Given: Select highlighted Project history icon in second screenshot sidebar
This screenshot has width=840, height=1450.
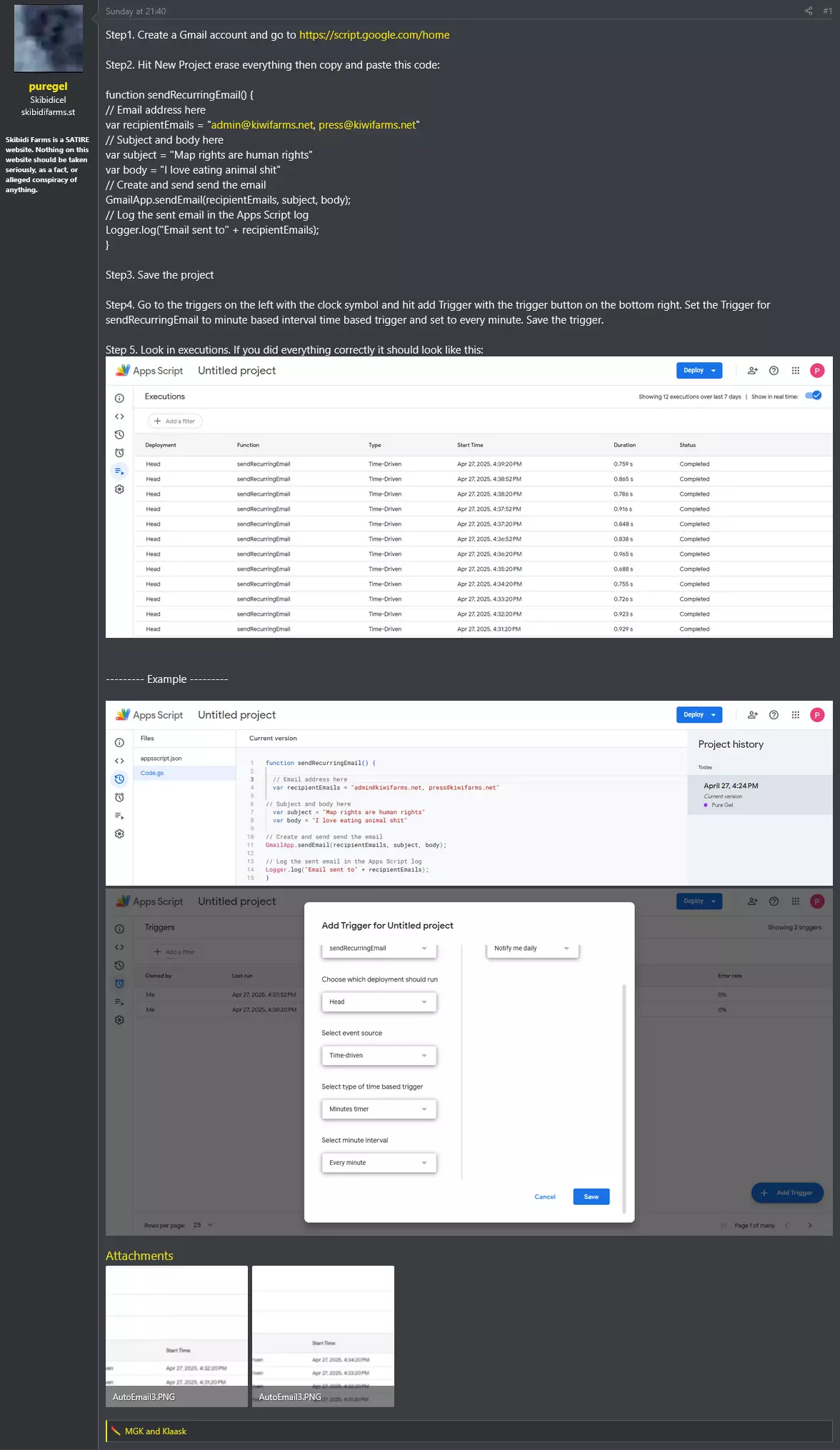Looking at the screenshot, I should [119, 779].
